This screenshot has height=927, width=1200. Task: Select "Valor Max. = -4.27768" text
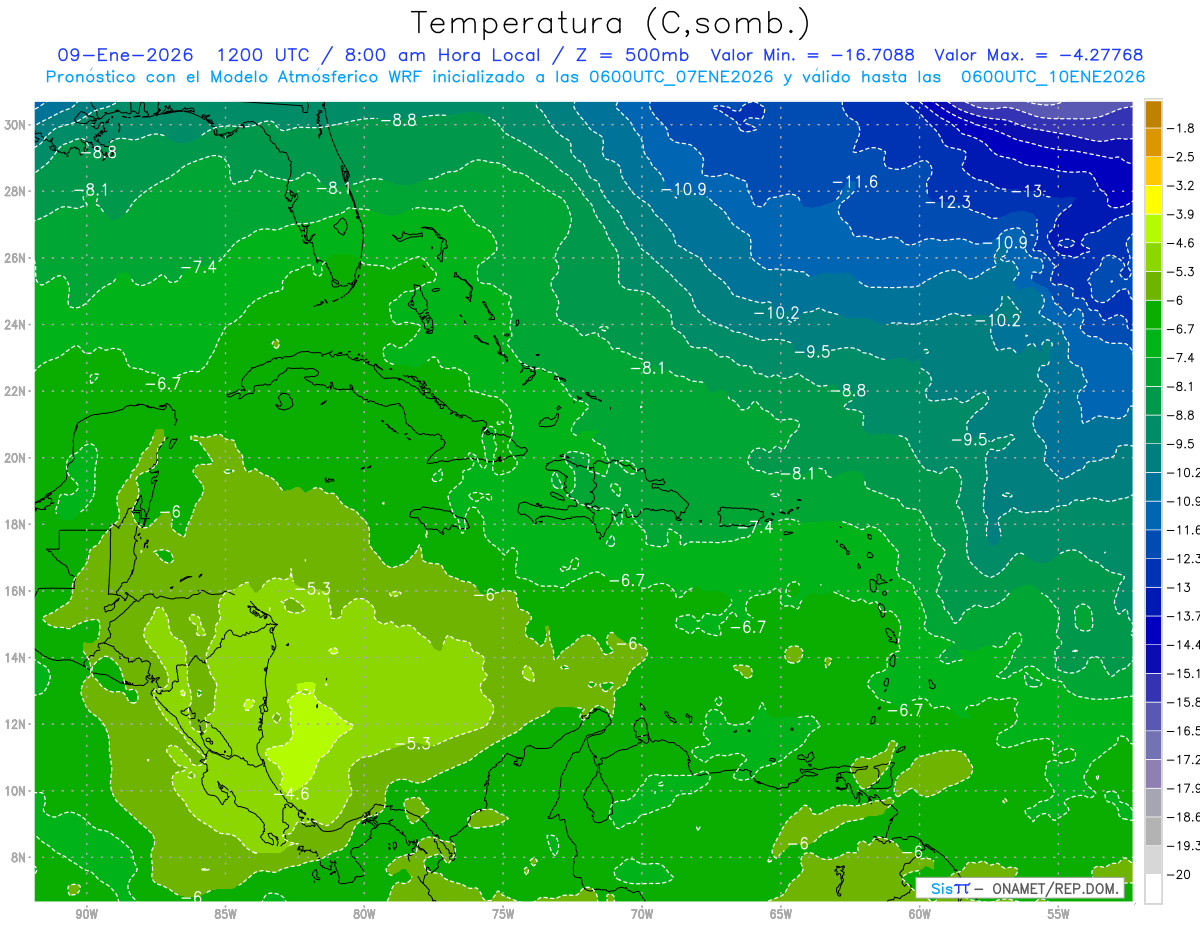pos(1038,55)
